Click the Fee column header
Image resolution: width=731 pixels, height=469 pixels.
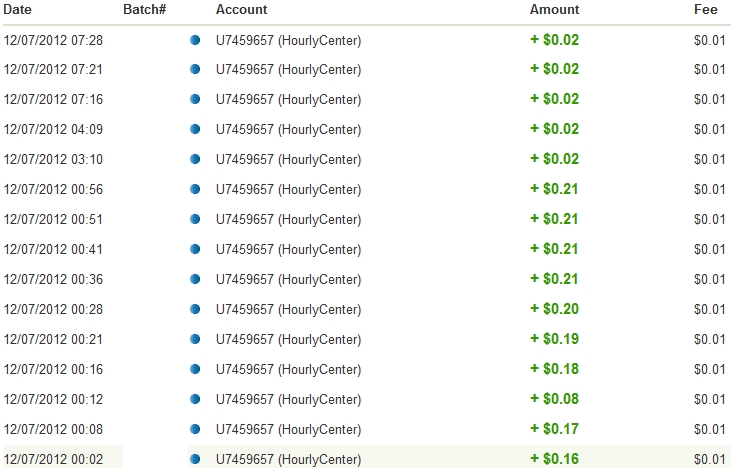705,9
